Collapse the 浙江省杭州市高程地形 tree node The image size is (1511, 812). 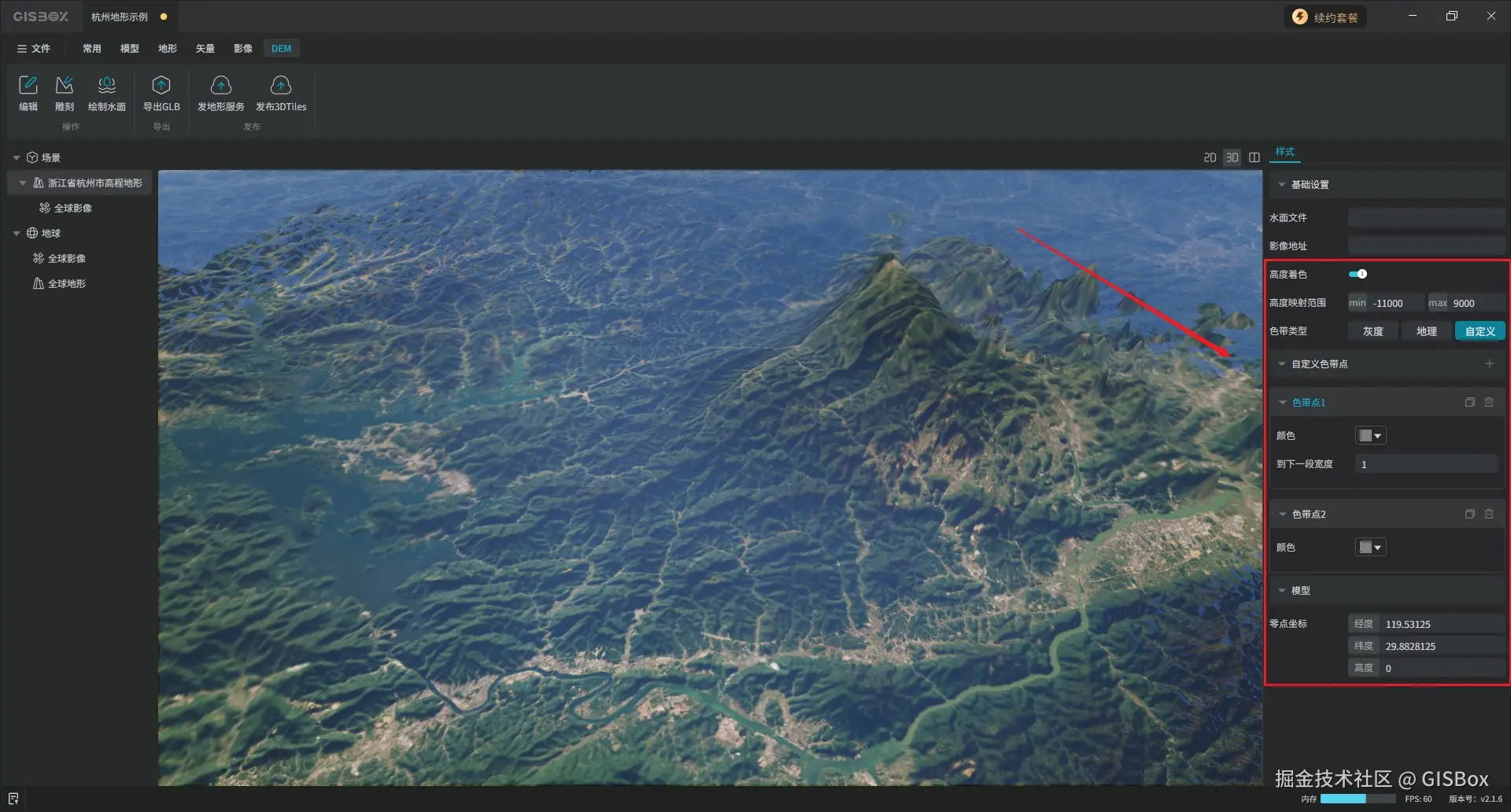tap(22, 183)
